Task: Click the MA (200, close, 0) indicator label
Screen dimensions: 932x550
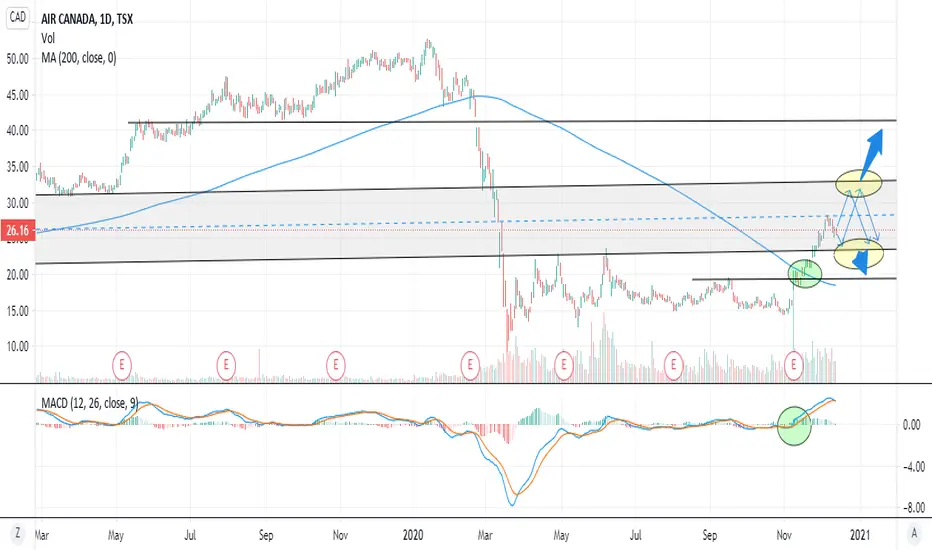Action: 79,58
